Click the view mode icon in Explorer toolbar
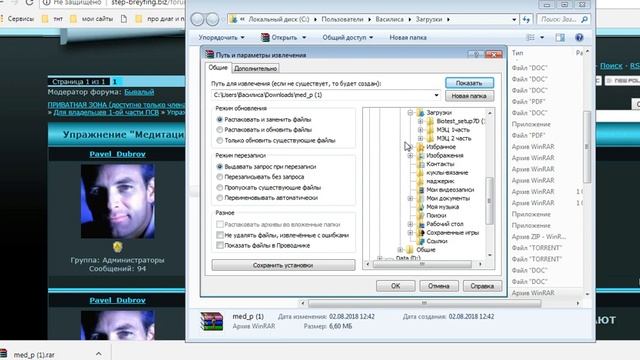The width and height of the screenshot is (640, 360). (x=531, y=38)
